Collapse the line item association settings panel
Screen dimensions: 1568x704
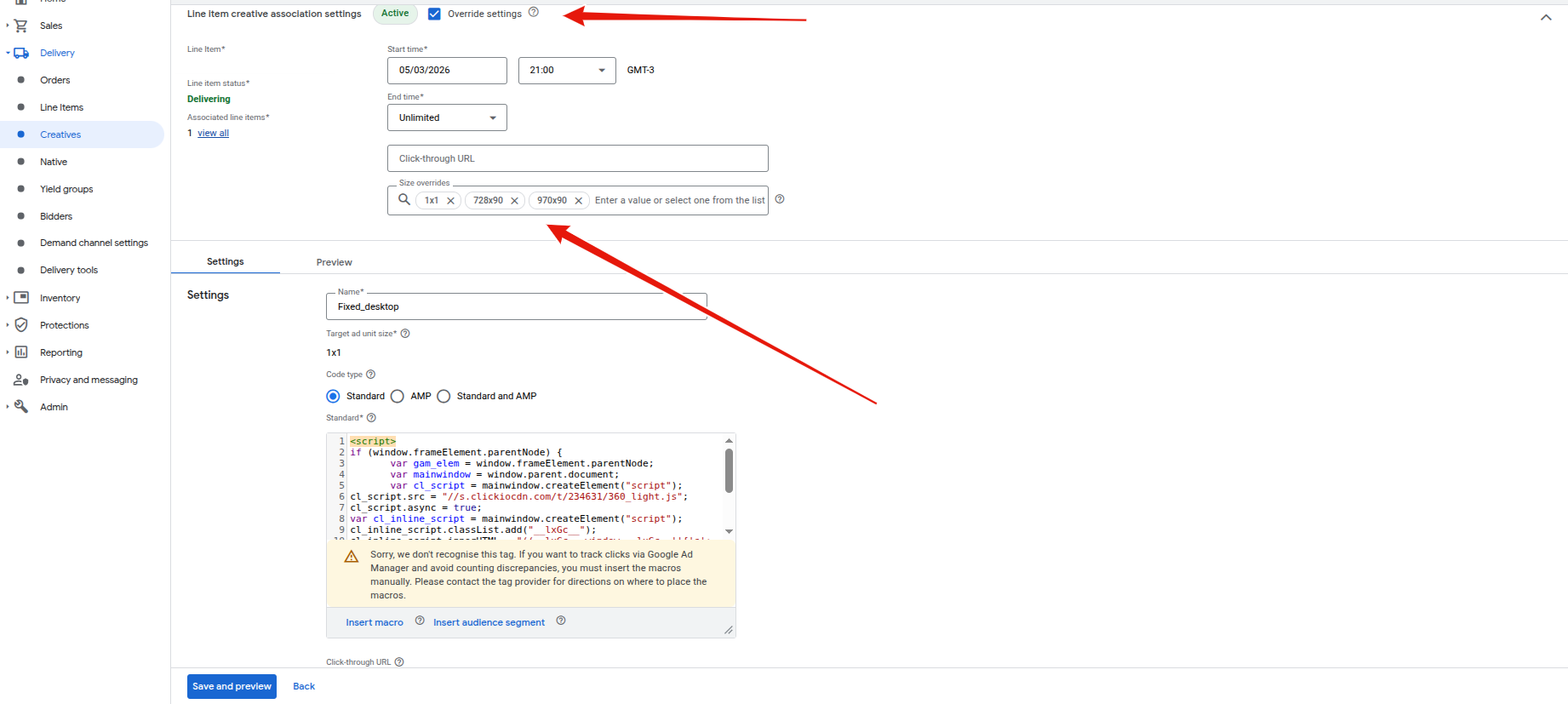coord(1546,18)
